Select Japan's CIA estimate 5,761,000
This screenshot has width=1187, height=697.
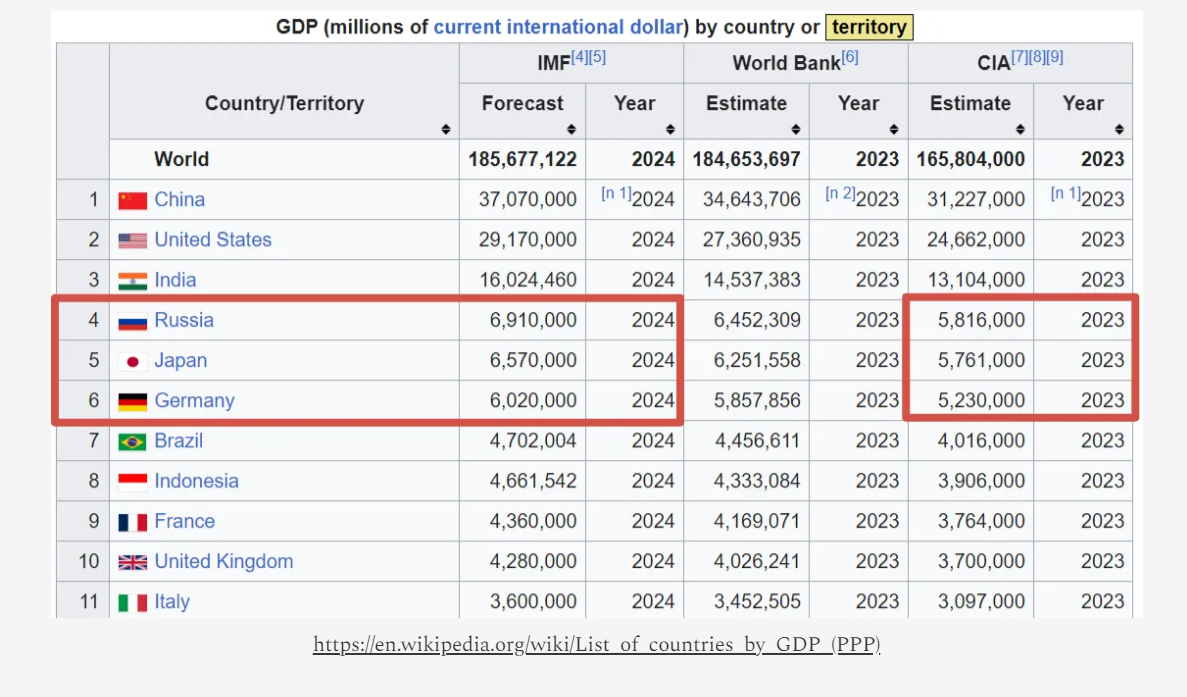[981, 359]
